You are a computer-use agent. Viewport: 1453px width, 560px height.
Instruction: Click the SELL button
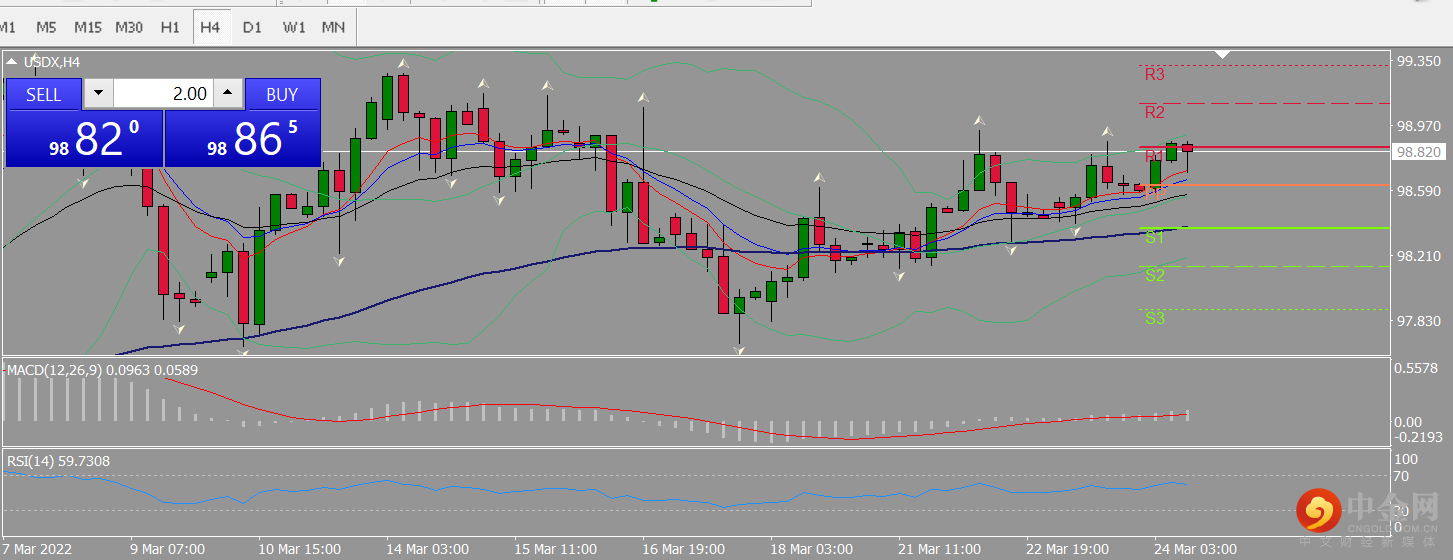tap(44, 94)
